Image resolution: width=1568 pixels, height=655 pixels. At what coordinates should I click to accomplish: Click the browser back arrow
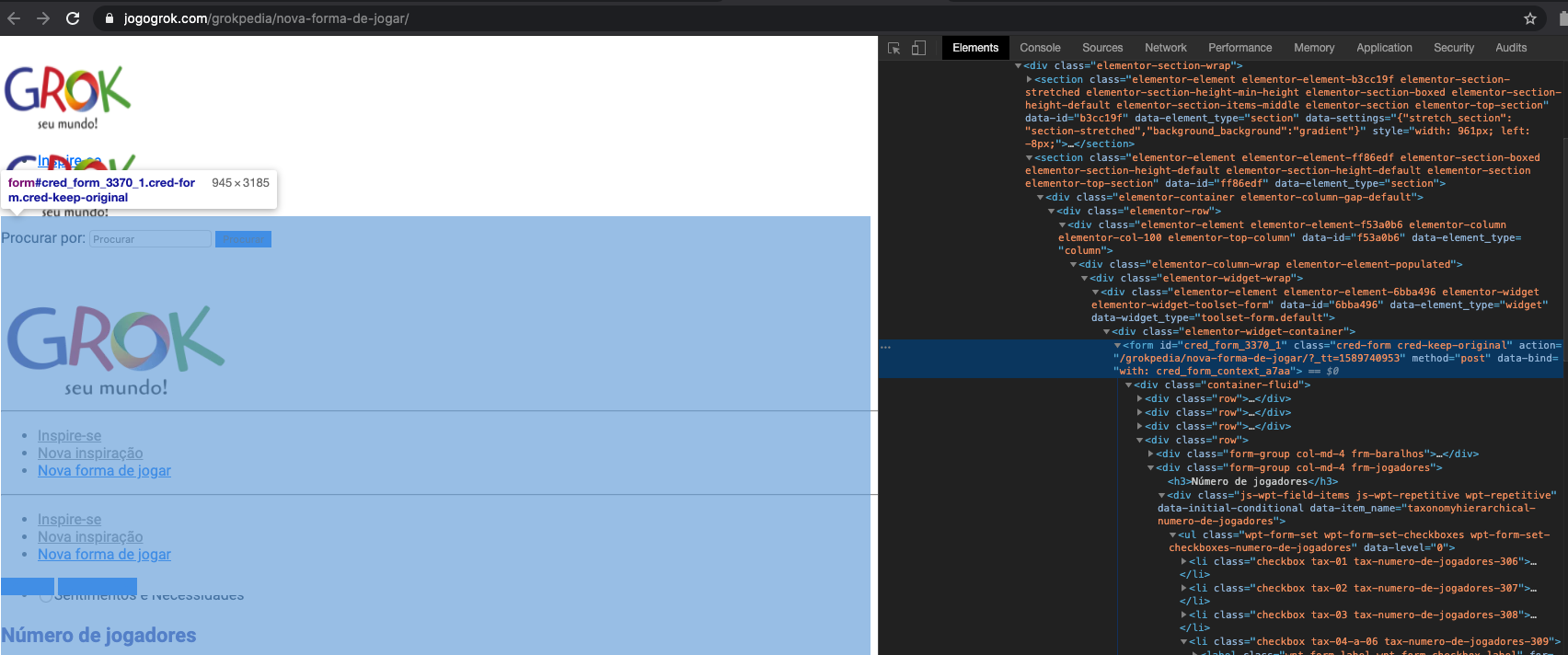tap(14, 18)
